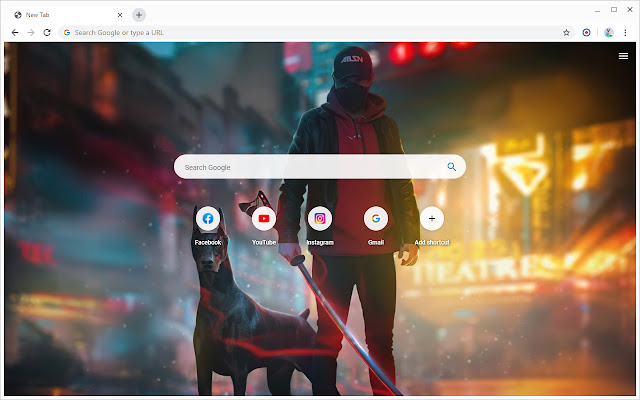The width and height of the screenshot is (640, 400).
Task: Click the forward navigation arrow
Action: pos(31,32)
